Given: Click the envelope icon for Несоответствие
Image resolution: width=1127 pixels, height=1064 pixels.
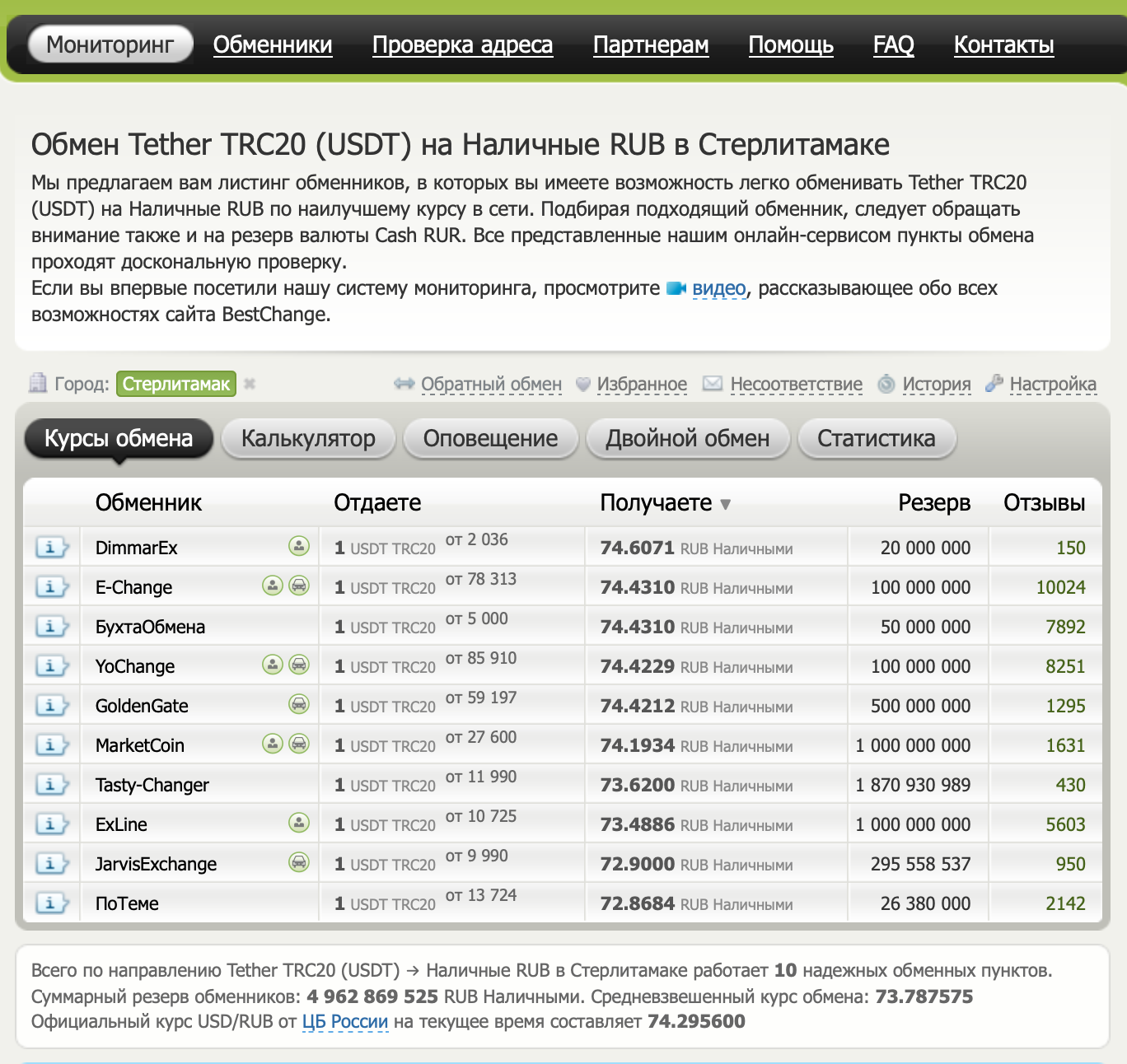Looking at the screenshot, I should click(713, 384).
